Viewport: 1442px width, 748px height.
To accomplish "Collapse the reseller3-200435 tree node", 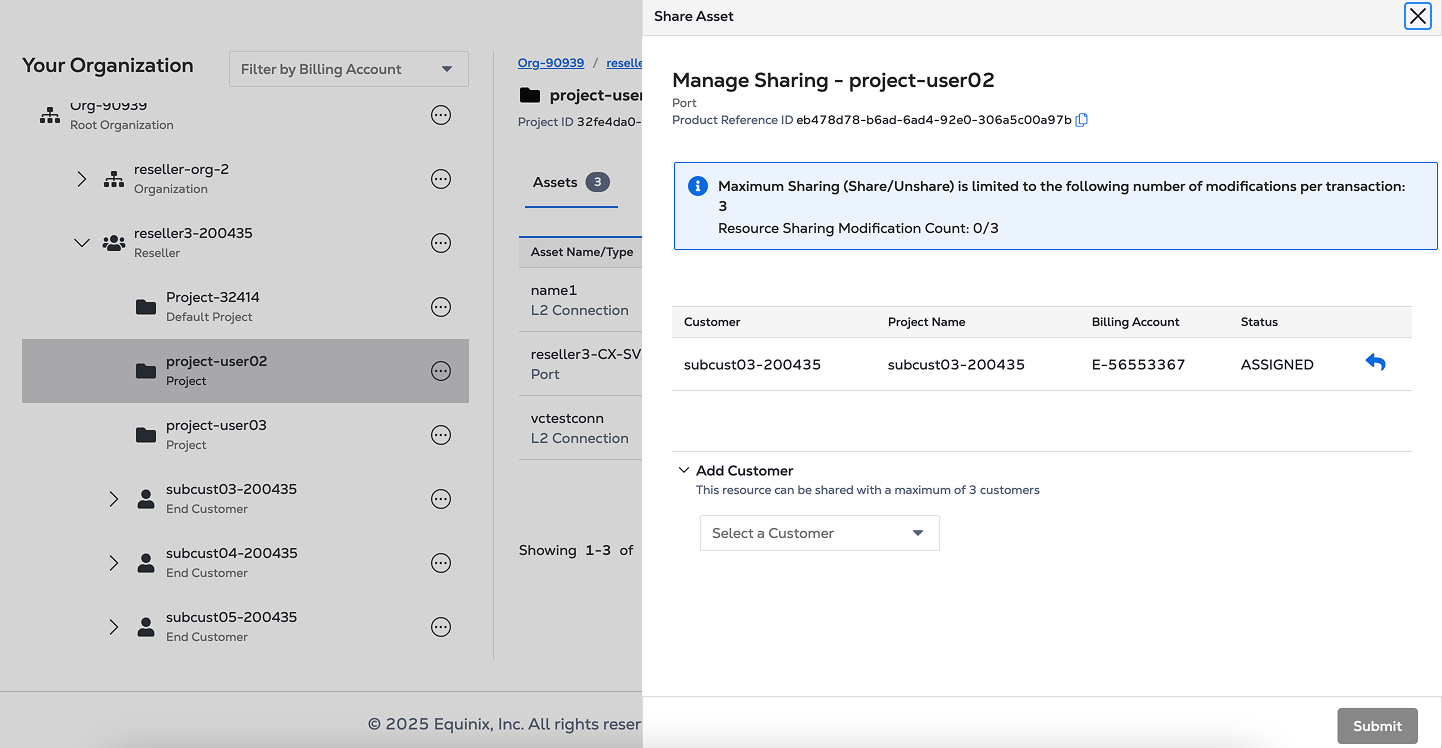I will 82,243.
